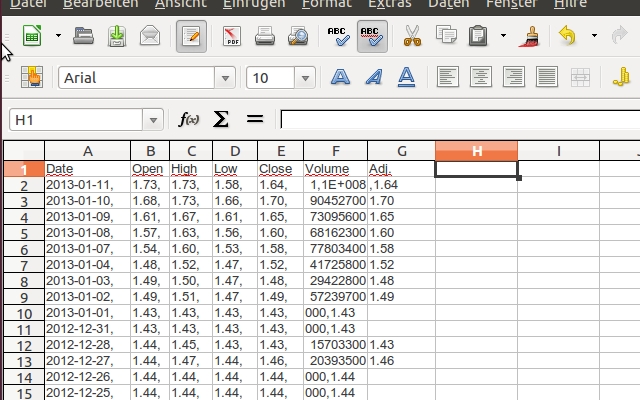640x400 pixels.
Task: Click the Print icon
Action: pyautogui.click(x=265, y=38)
